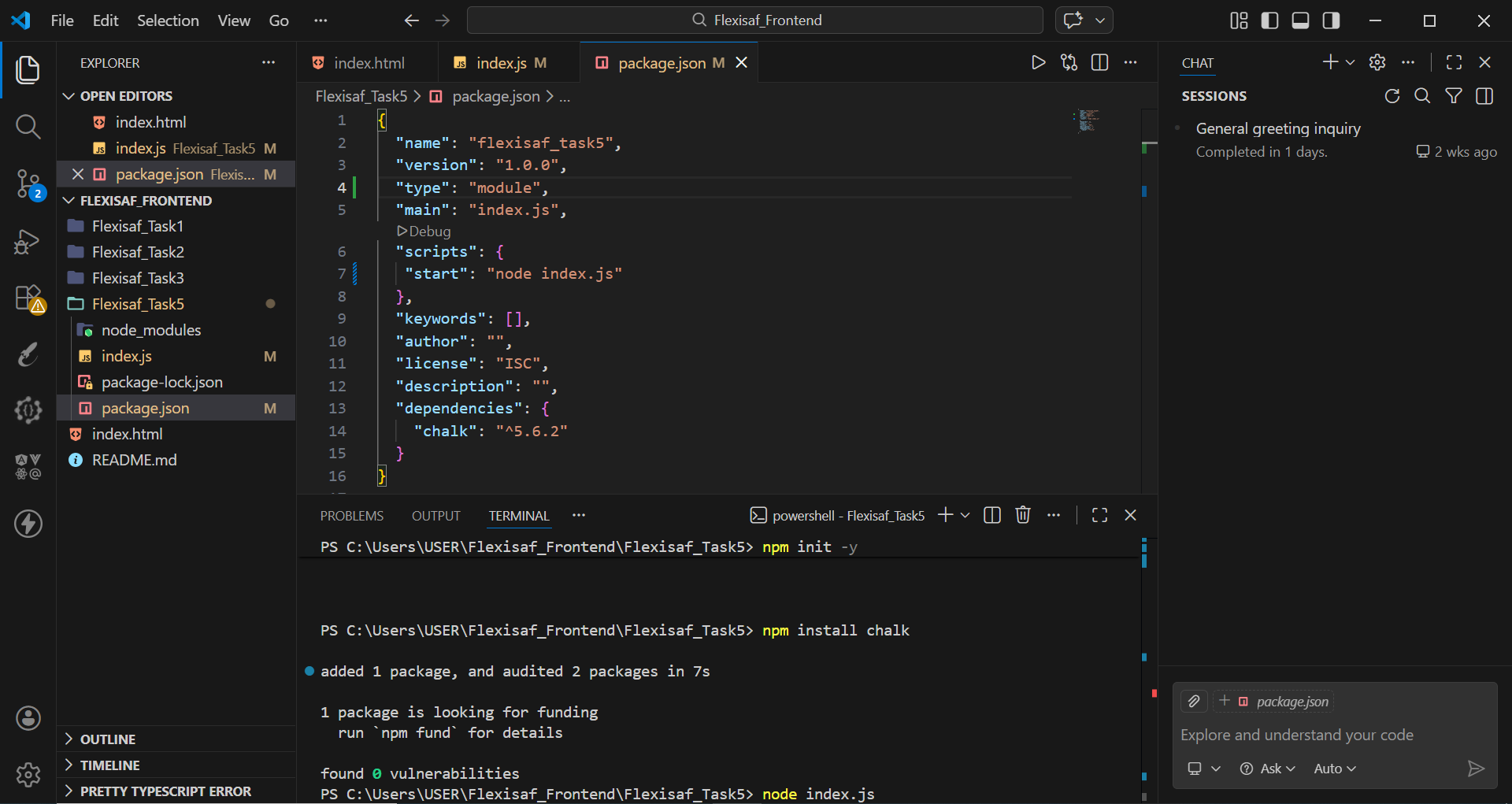Expand the TIMELINE section
This screenshot has width=1512, height=804.
69,765
